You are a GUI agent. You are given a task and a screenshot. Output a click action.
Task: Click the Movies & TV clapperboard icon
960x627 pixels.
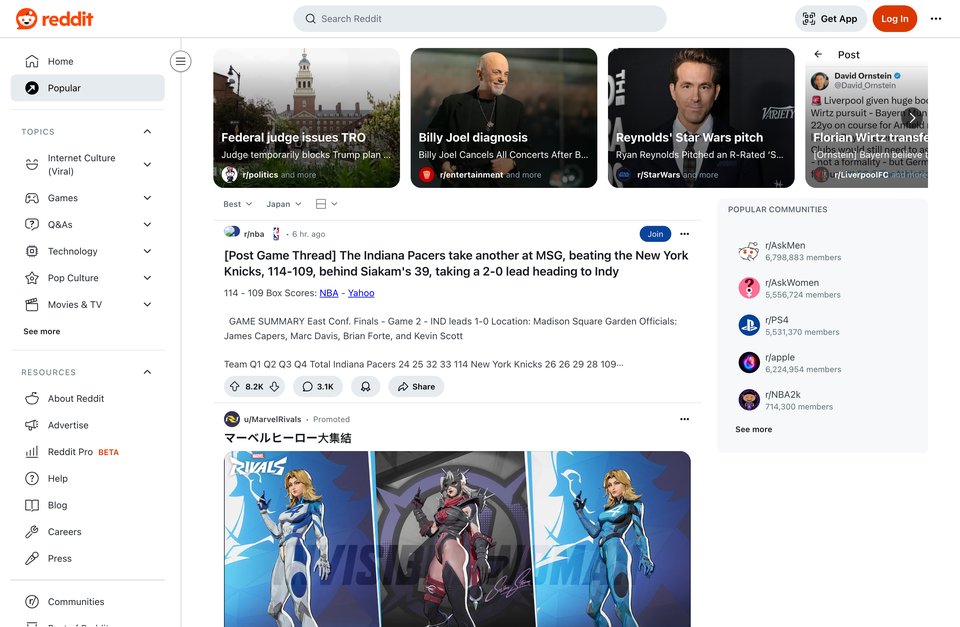pos(32,304)
